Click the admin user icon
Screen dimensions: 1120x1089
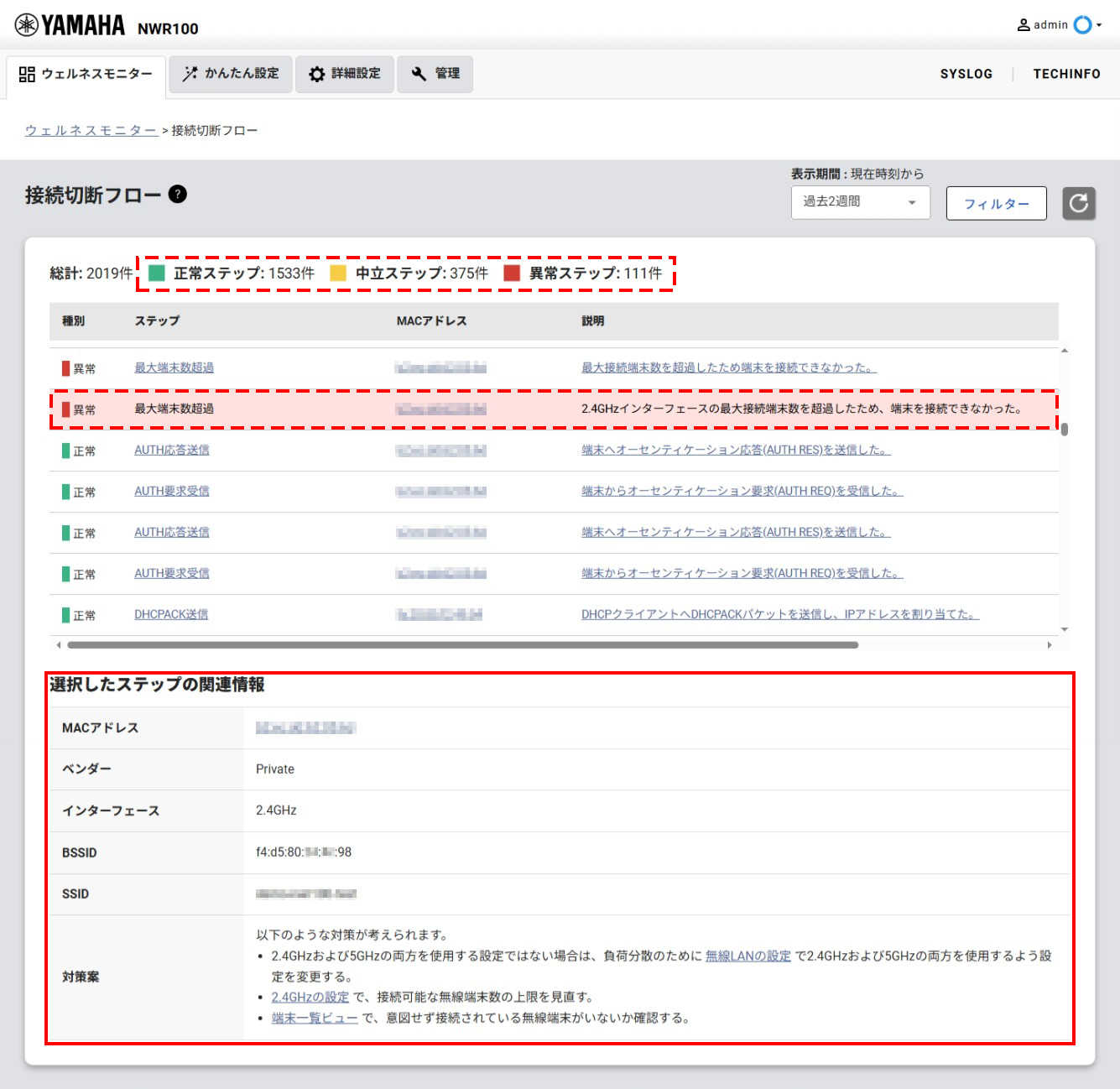1023,25
